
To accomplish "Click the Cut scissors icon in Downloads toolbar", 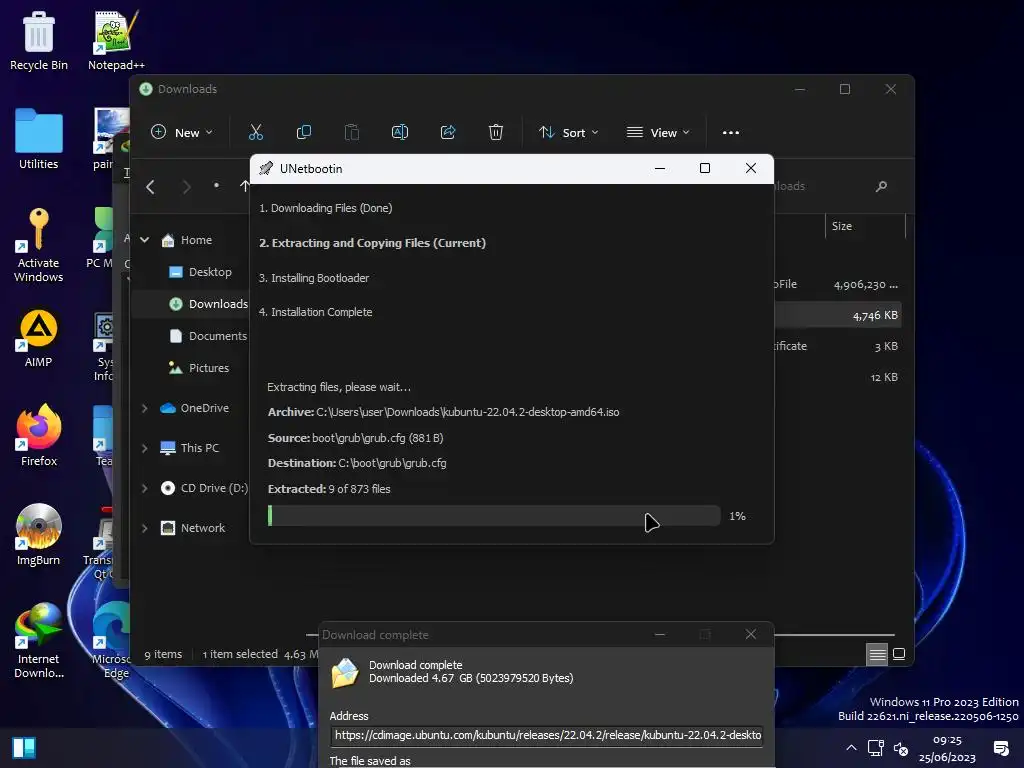I will tap(256, 133).
